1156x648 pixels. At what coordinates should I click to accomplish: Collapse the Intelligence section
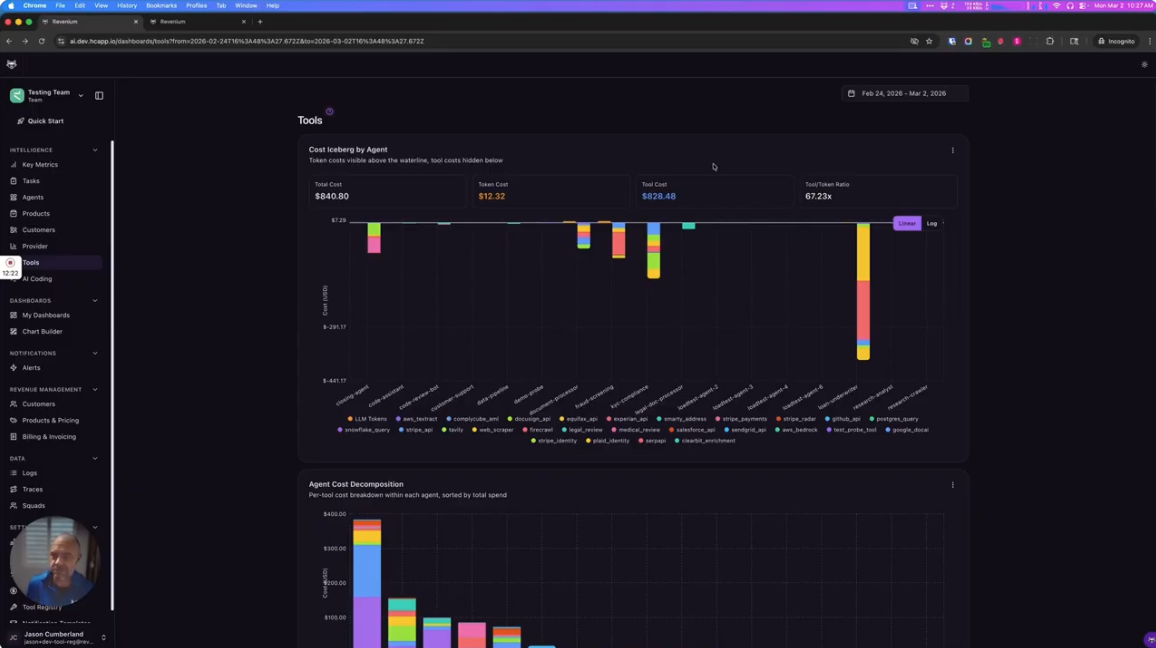tap(95, 149)
